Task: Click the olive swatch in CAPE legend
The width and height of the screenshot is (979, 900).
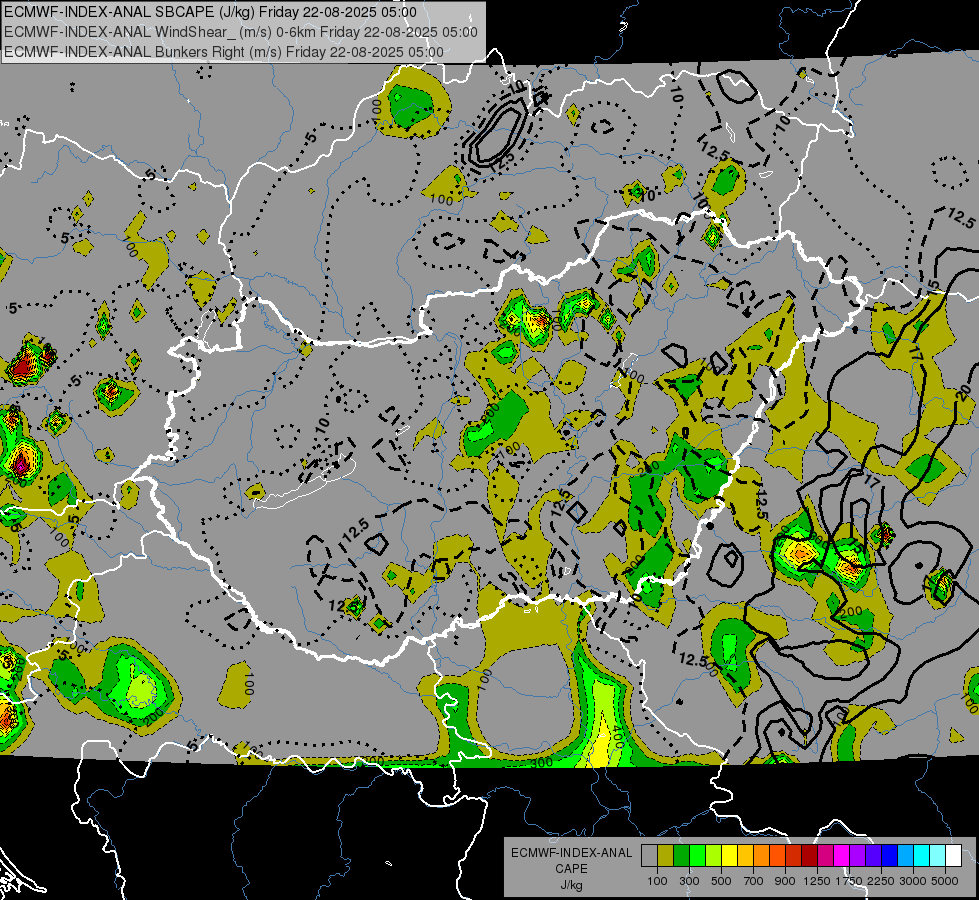Action: (x=666, y=856)
